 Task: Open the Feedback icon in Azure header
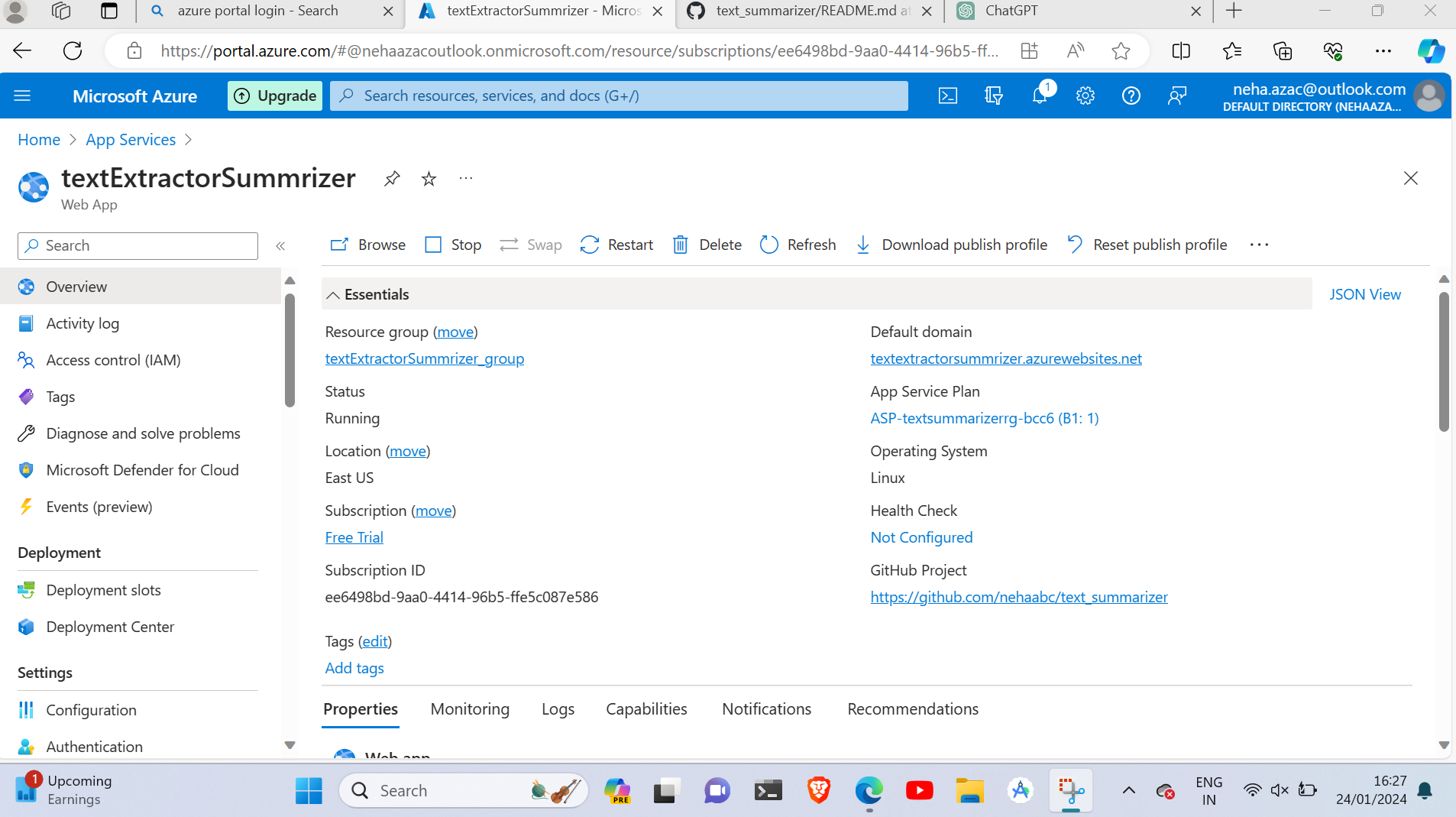1177,96
